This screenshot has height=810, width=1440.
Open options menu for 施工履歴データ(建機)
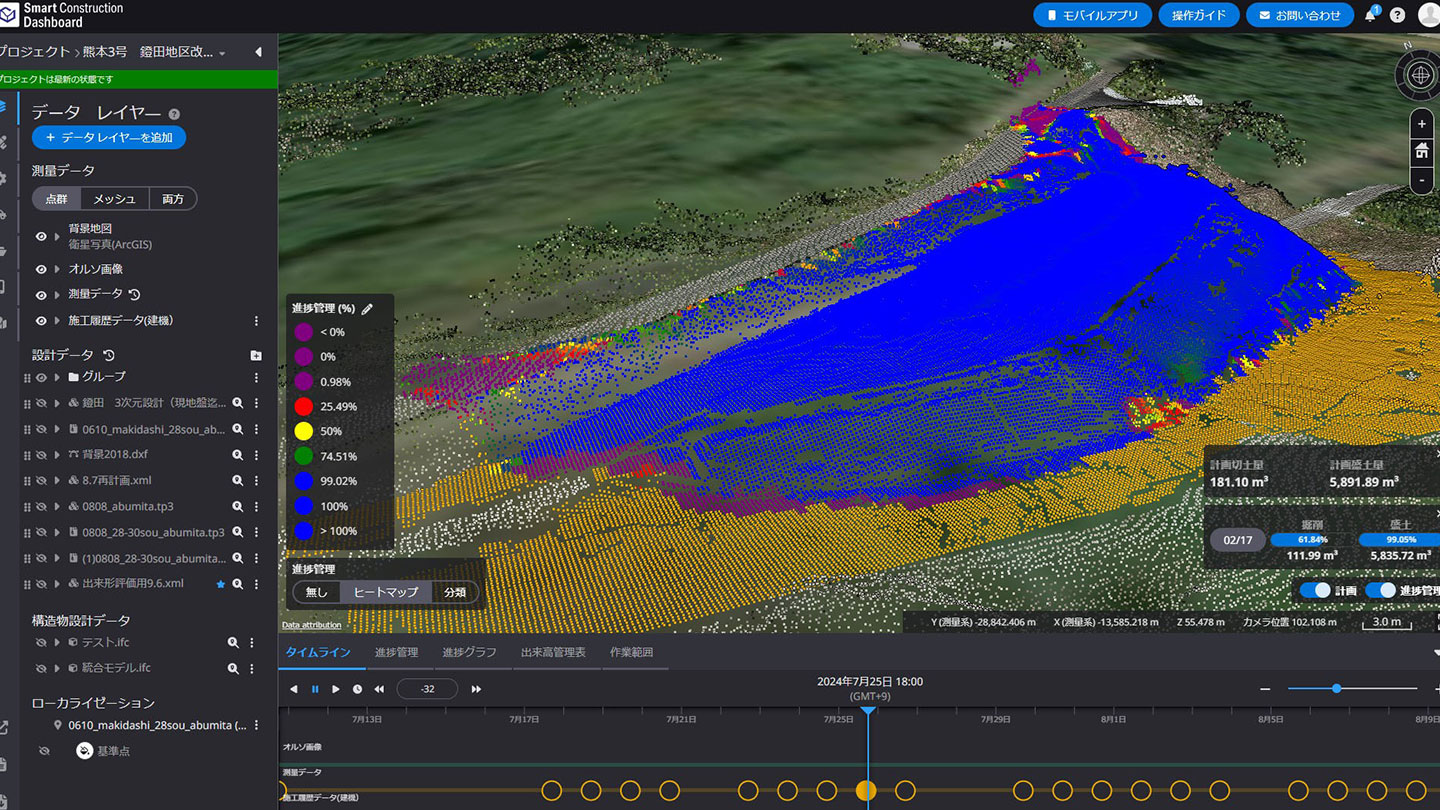256,321
